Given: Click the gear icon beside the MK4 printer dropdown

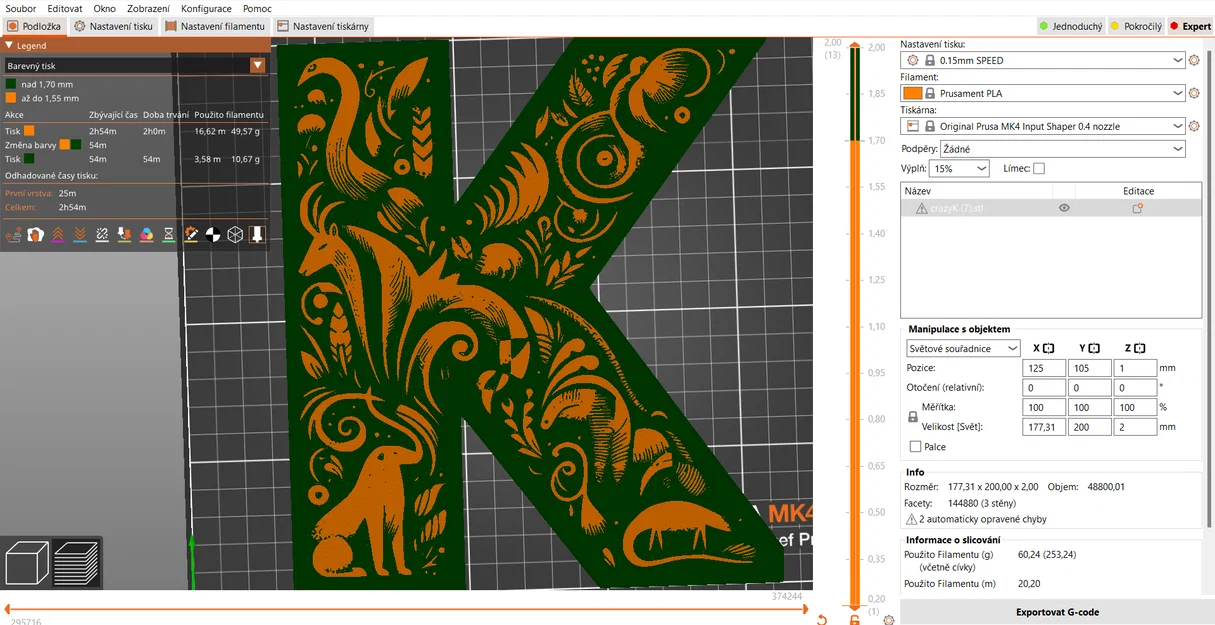Looking at the screenshot, I should coord(1194,125).
